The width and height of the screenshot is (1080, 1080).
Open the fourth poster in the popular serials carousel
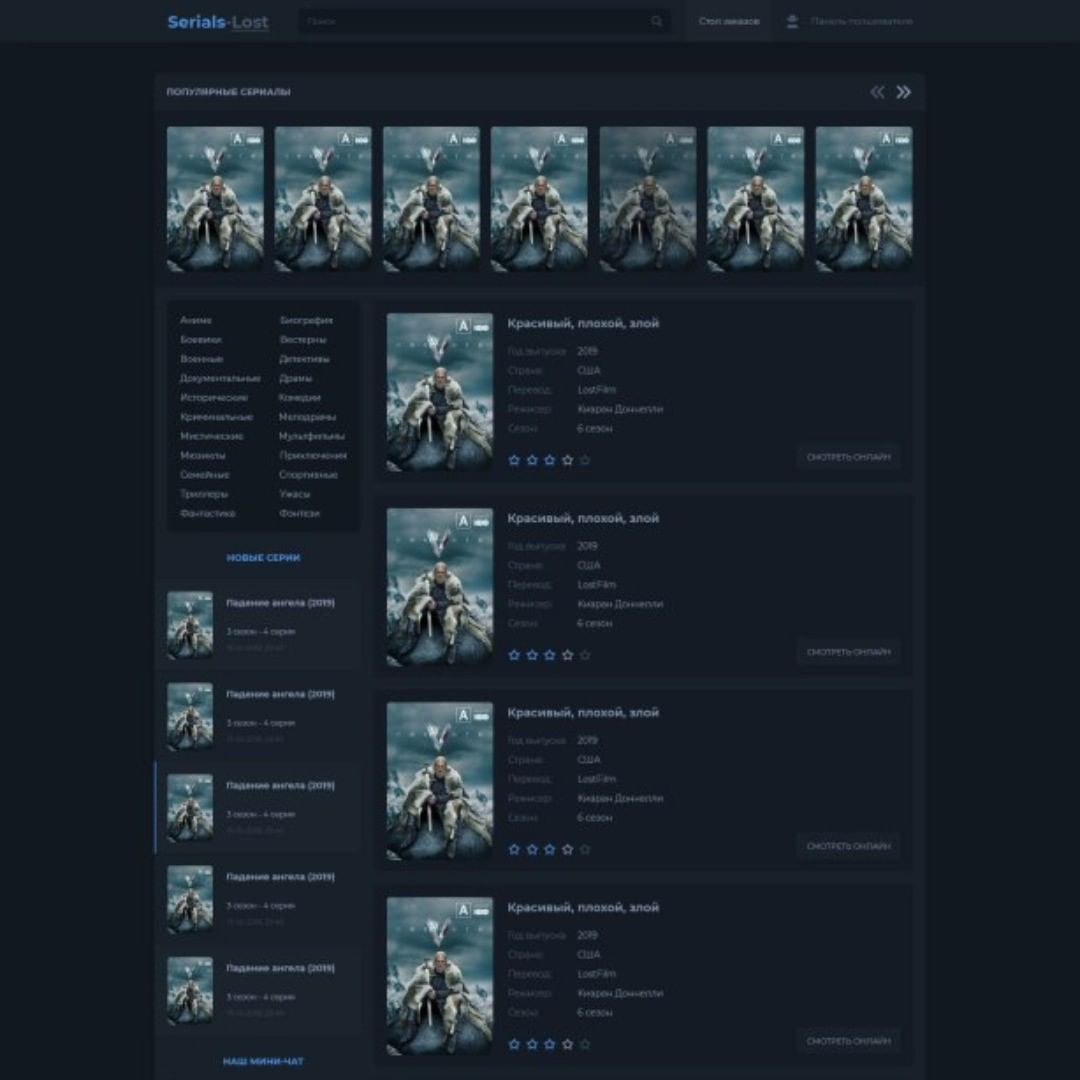coord(539,198)
